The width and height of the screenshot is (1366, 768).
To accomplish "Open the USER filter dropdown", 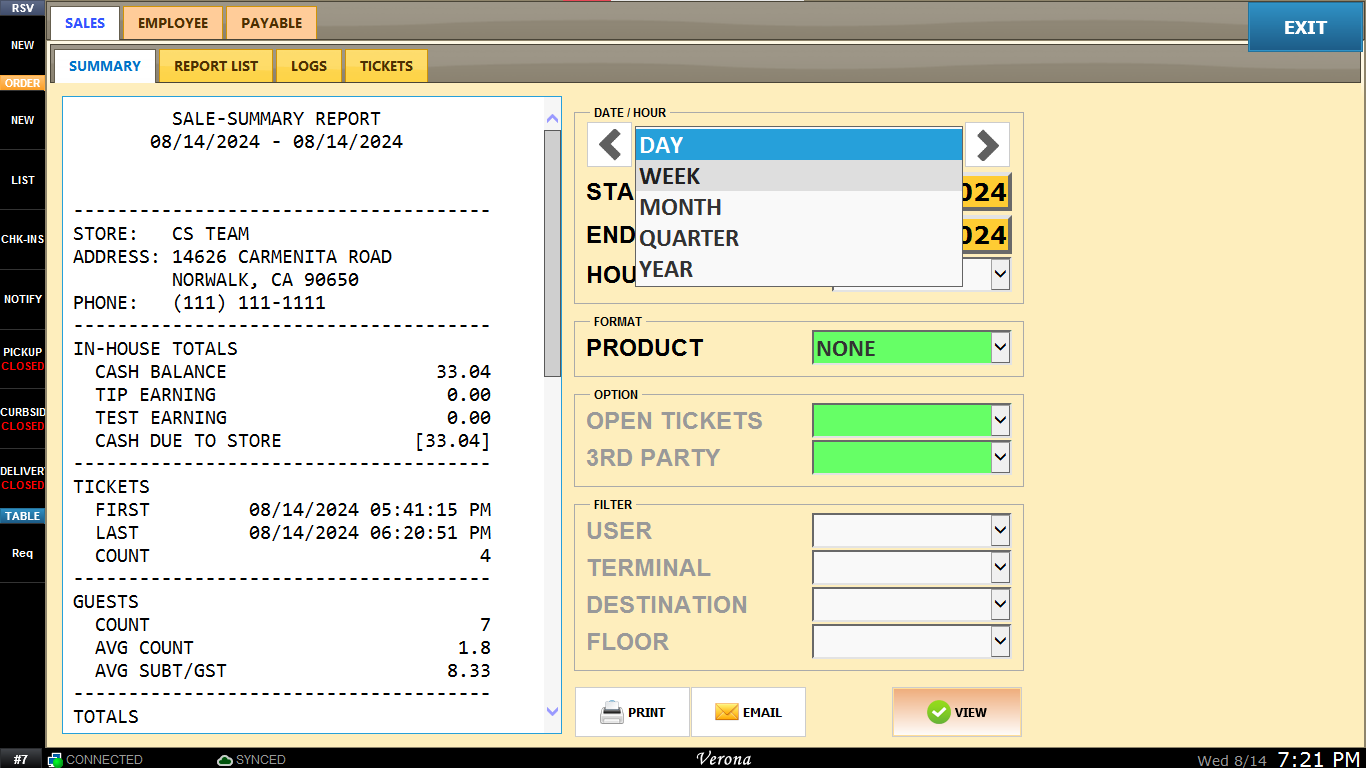I will (911, 531).
